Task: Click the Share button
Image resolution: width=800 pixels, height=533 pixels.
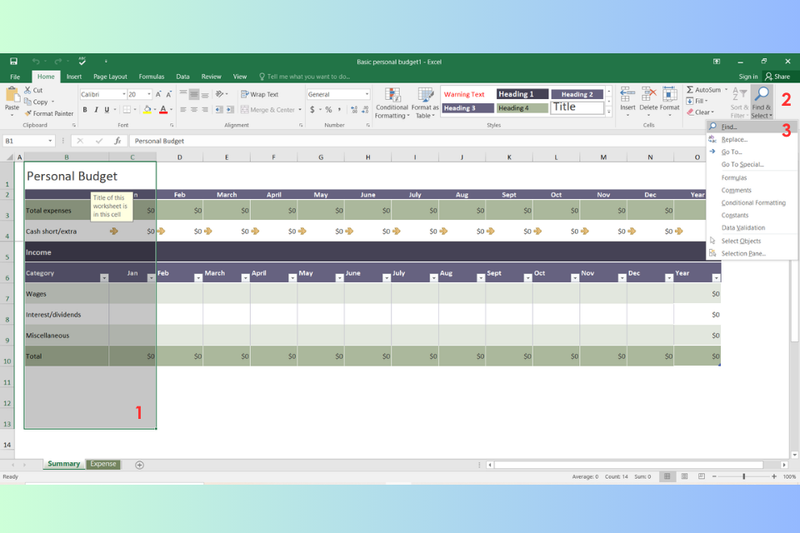Action: point(778,77)
